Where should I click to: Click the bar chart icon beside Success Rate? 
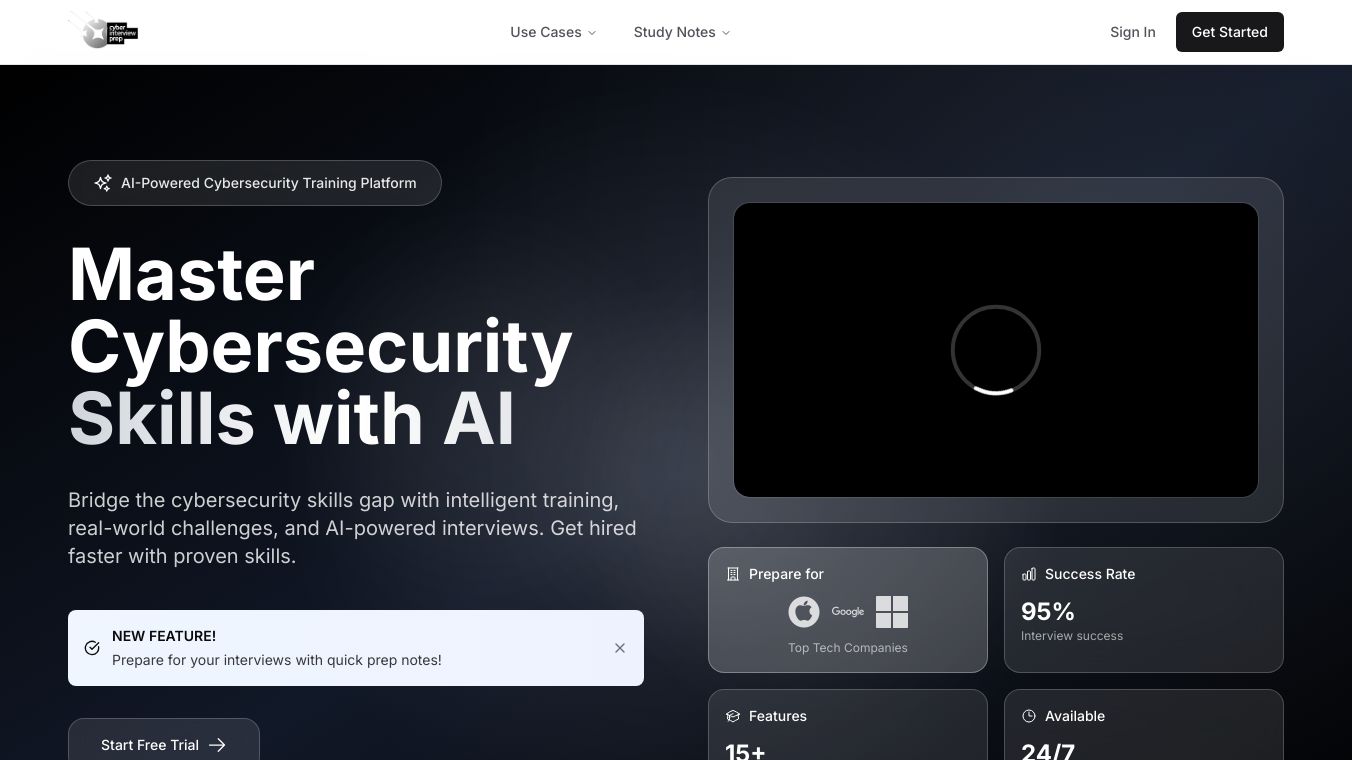pos(1029,574)
